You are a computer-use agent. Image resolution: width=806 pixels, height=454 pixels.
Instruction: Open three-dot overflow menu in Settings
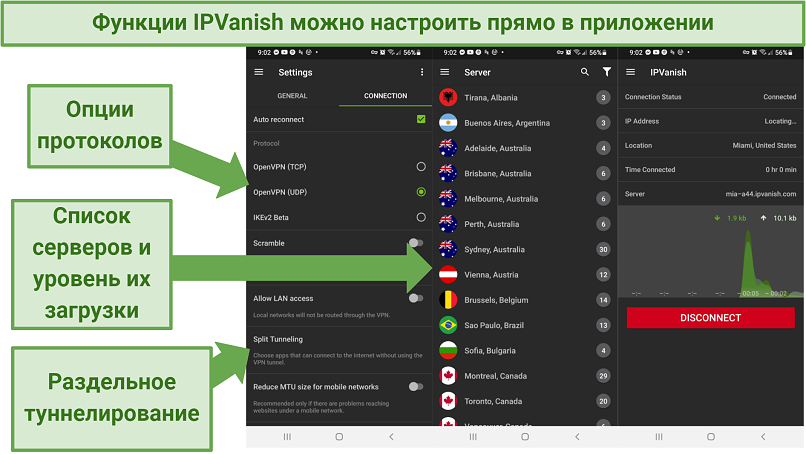(422, 72)
